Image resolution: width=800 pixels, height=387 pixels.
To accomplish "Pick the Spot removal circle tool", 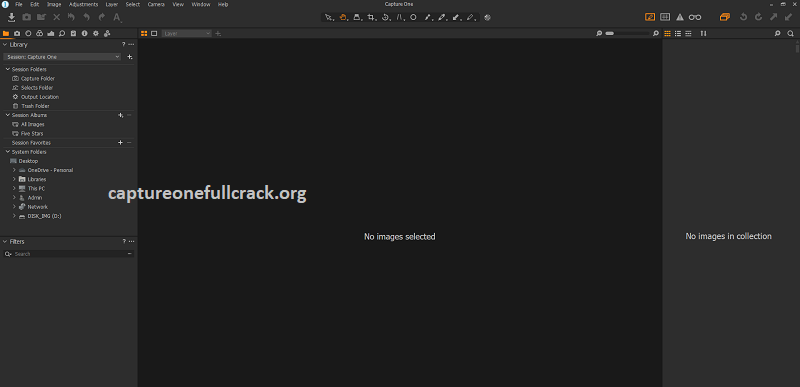I will point(413,17).
